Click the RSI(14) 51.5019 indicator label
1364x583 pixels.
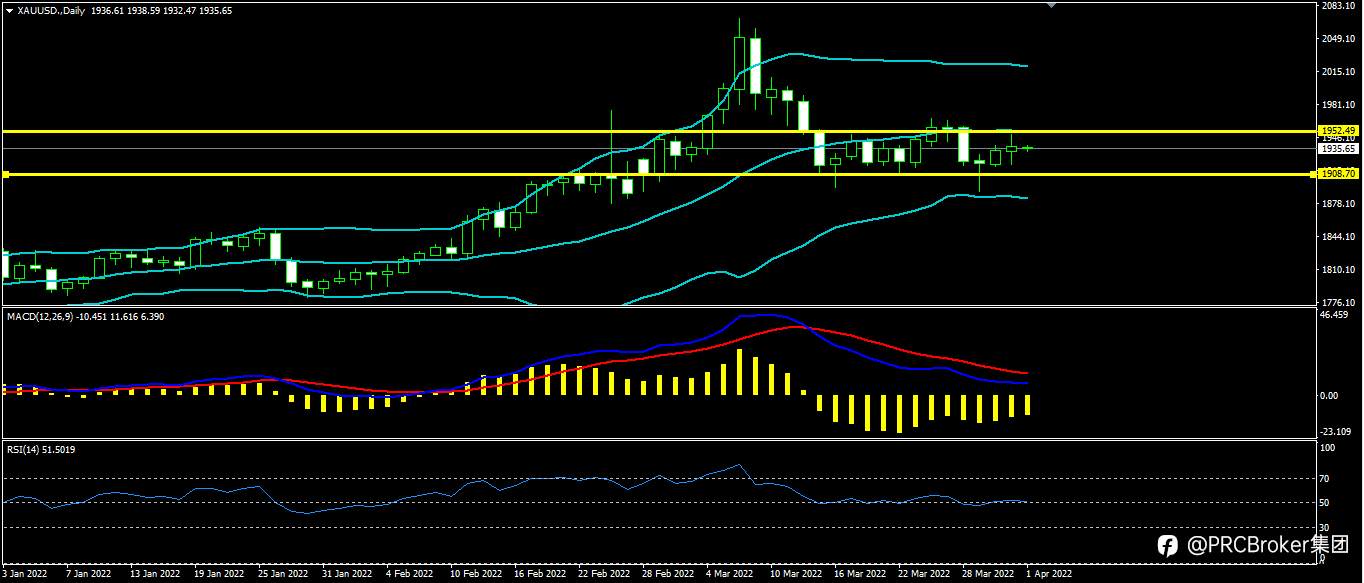(x=41, y=450)
